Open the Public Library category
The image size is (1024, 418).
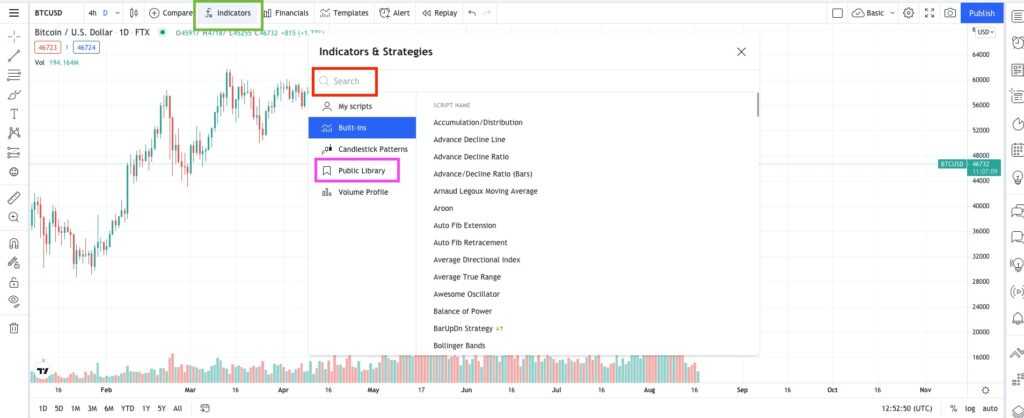click(357, 171)
